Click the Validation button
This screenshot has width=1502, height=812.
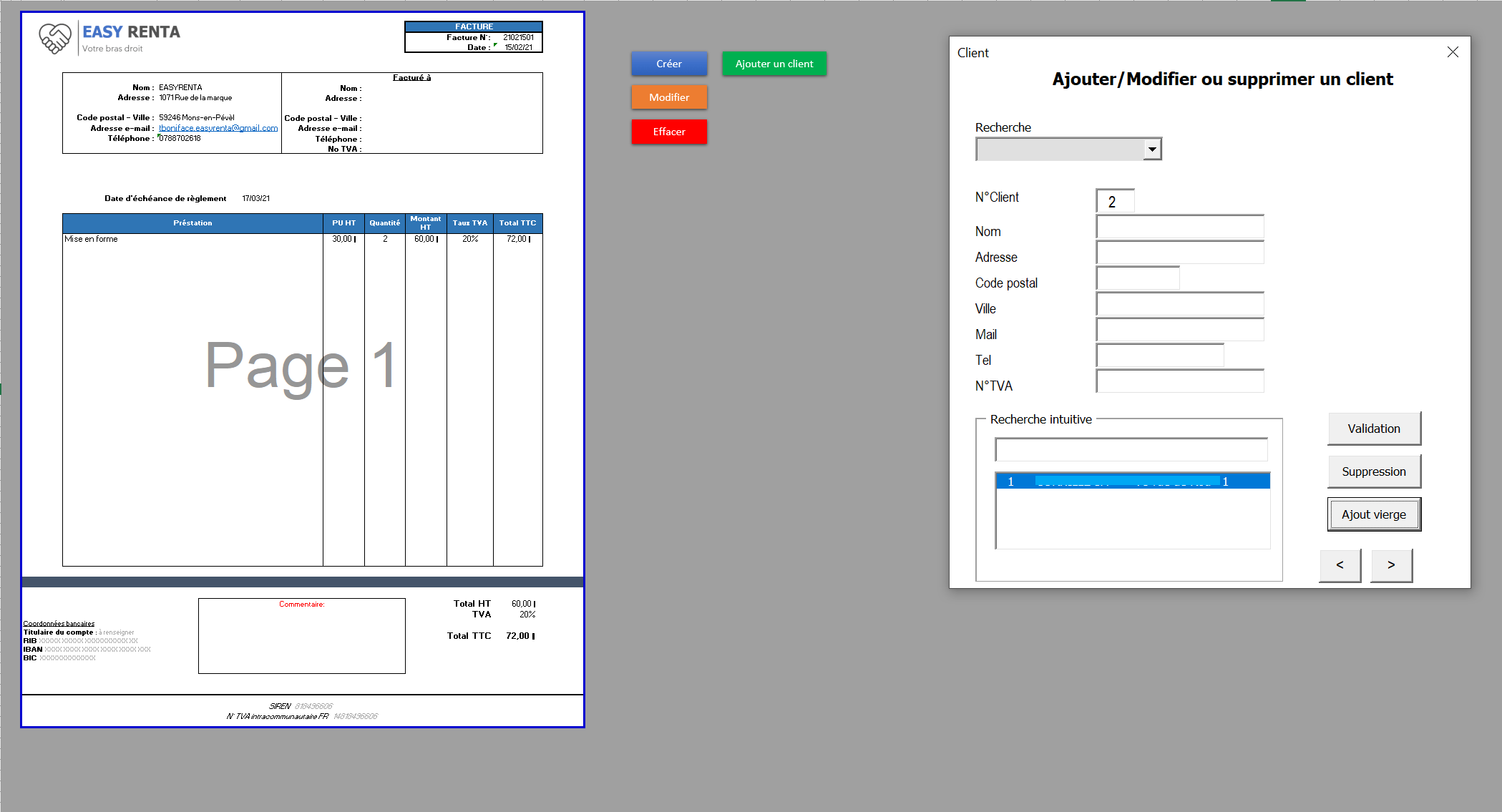tap(1373, 429)
